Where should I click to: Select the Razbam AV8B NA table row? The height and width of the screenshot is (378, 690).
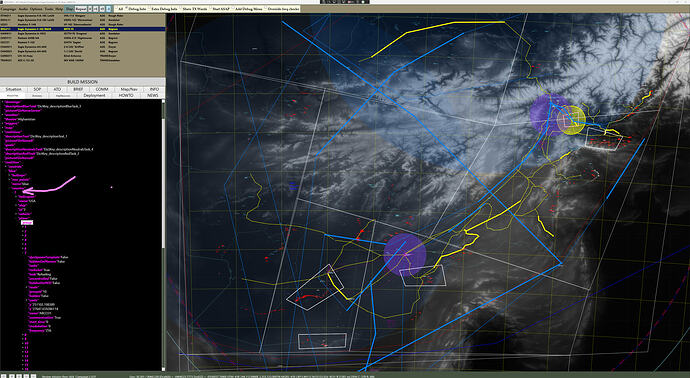tap(82, 38)
